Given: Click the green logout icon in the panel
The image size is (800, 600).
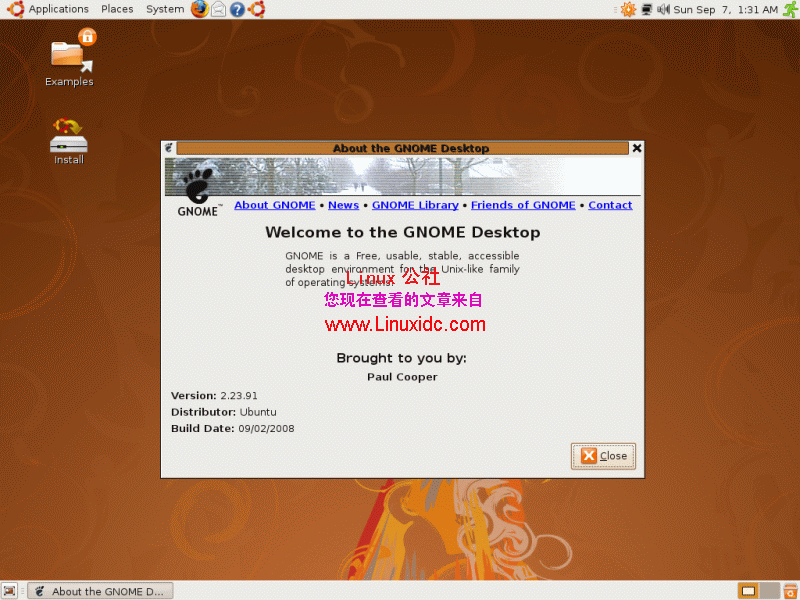Looking at the screenshot, I should click(x=790, y=9).
